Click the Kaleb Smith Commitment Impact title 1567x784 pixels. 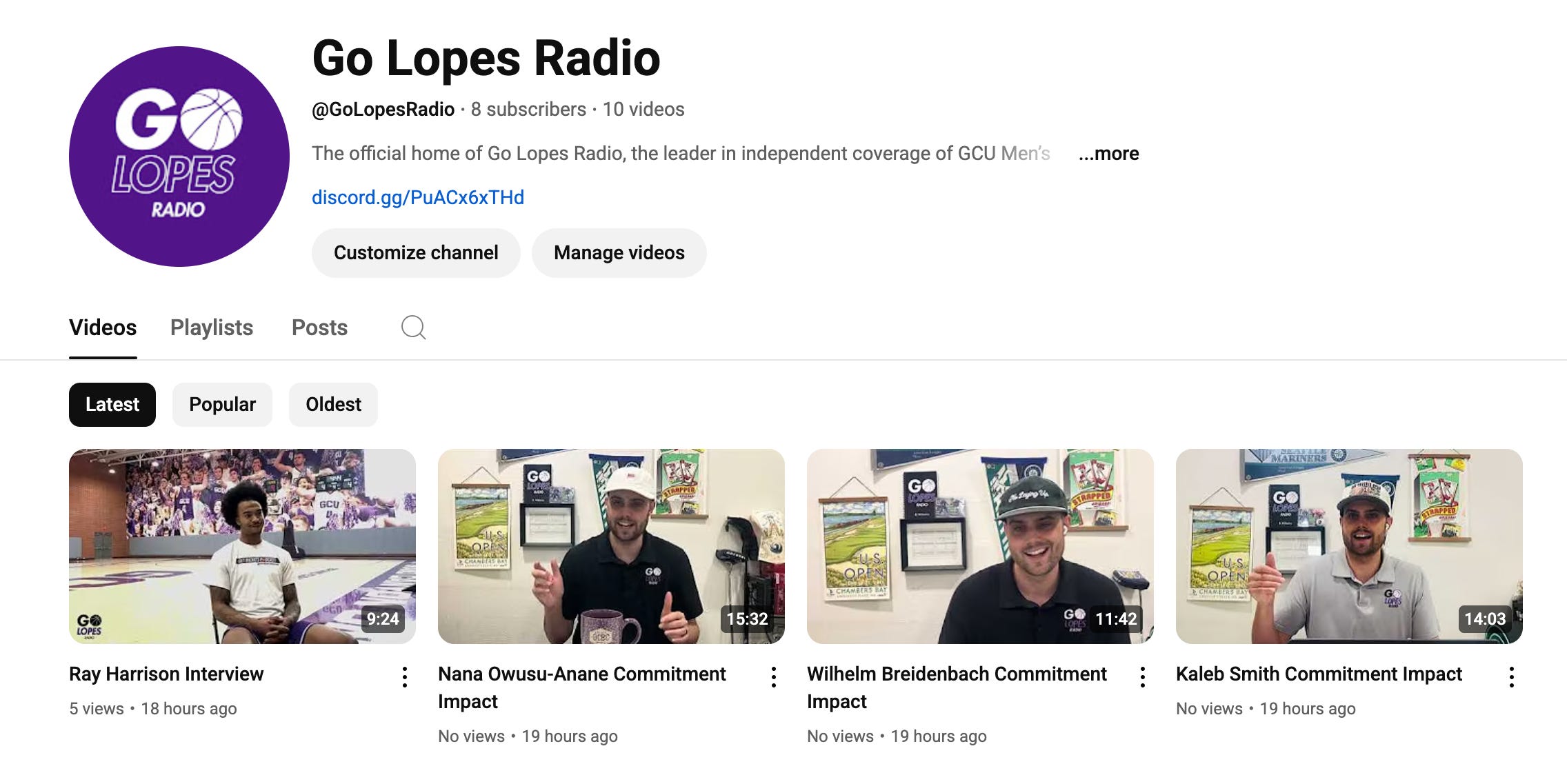click(1319, 674)
